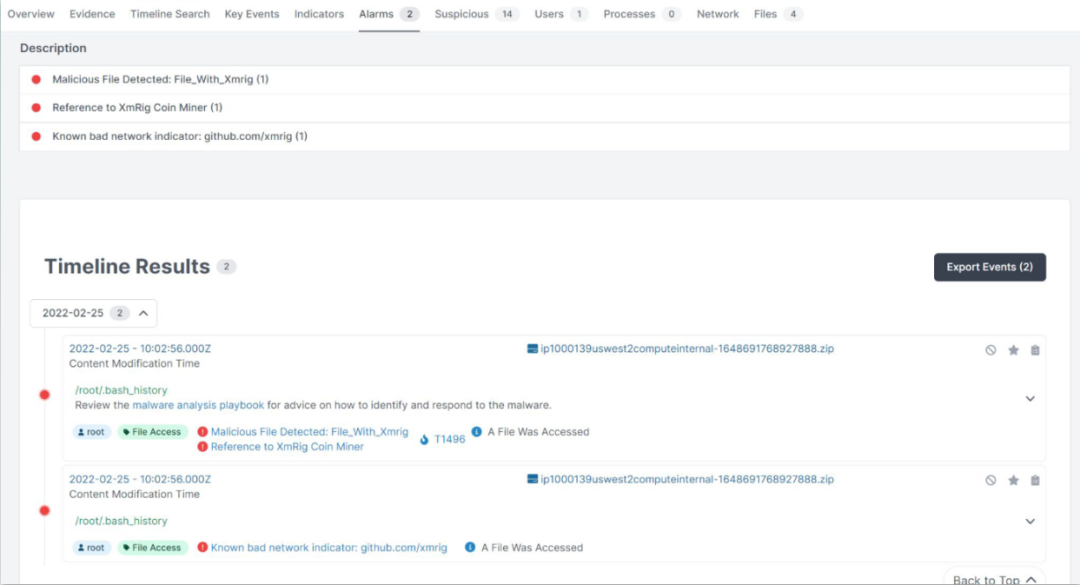Click the evidence icon beside first zip
The width and height of the screenshot is (1080, 585).
(x=532, y=349)
